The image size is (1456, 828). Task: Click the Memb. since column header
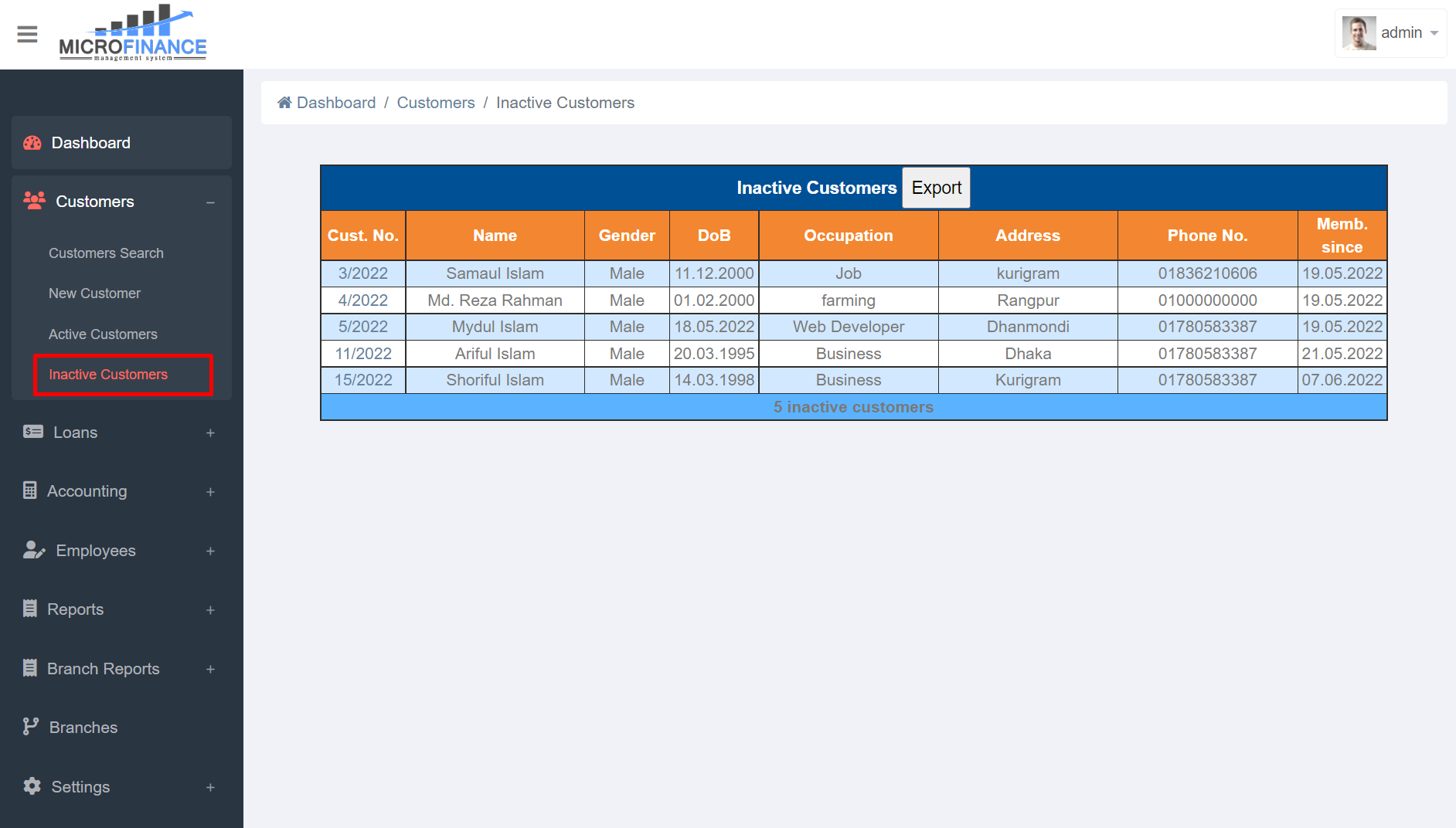coord(1342,236)
